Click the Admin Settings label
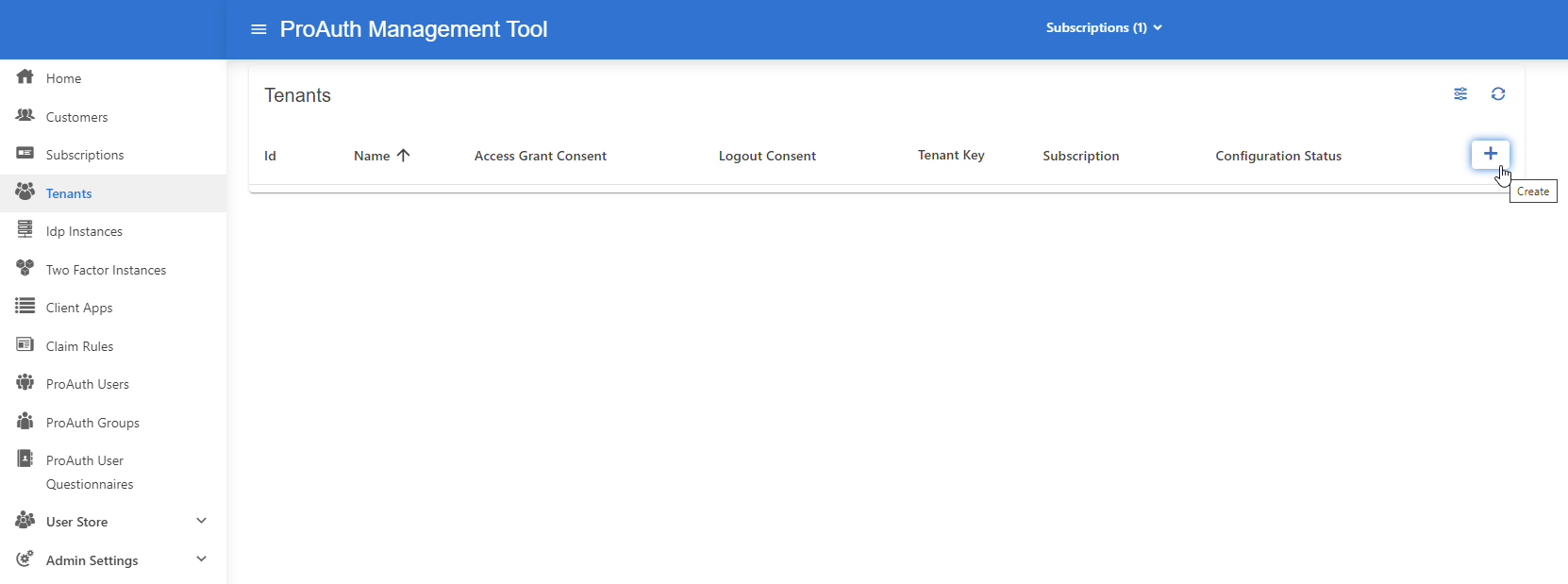 click(x=92, y=560)
